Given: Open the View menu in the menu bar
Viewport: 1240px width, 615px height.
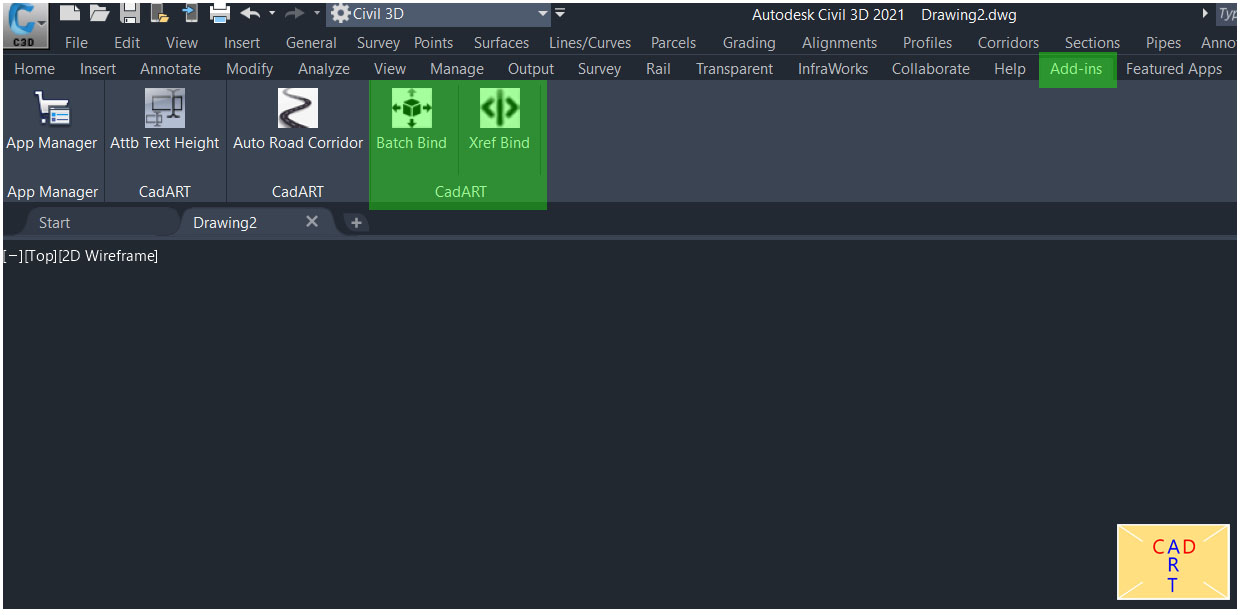Looking at the screenshot, I should coord(182,43).
